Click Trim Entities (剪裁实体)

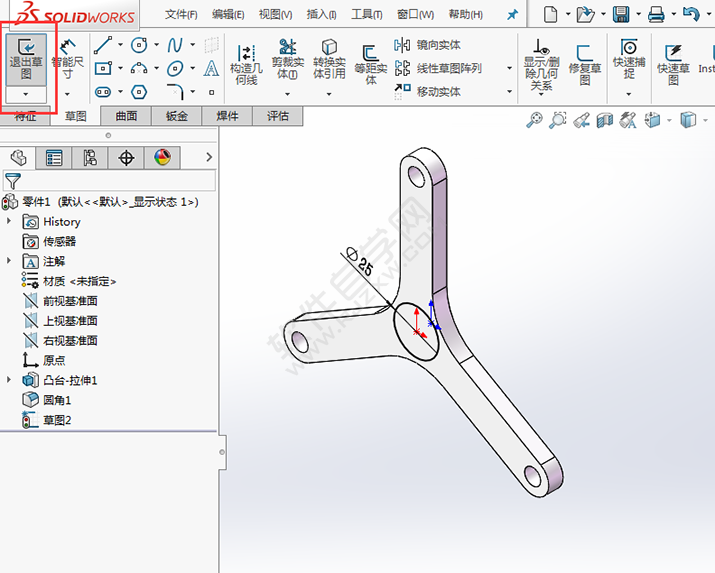coord(288,59)
